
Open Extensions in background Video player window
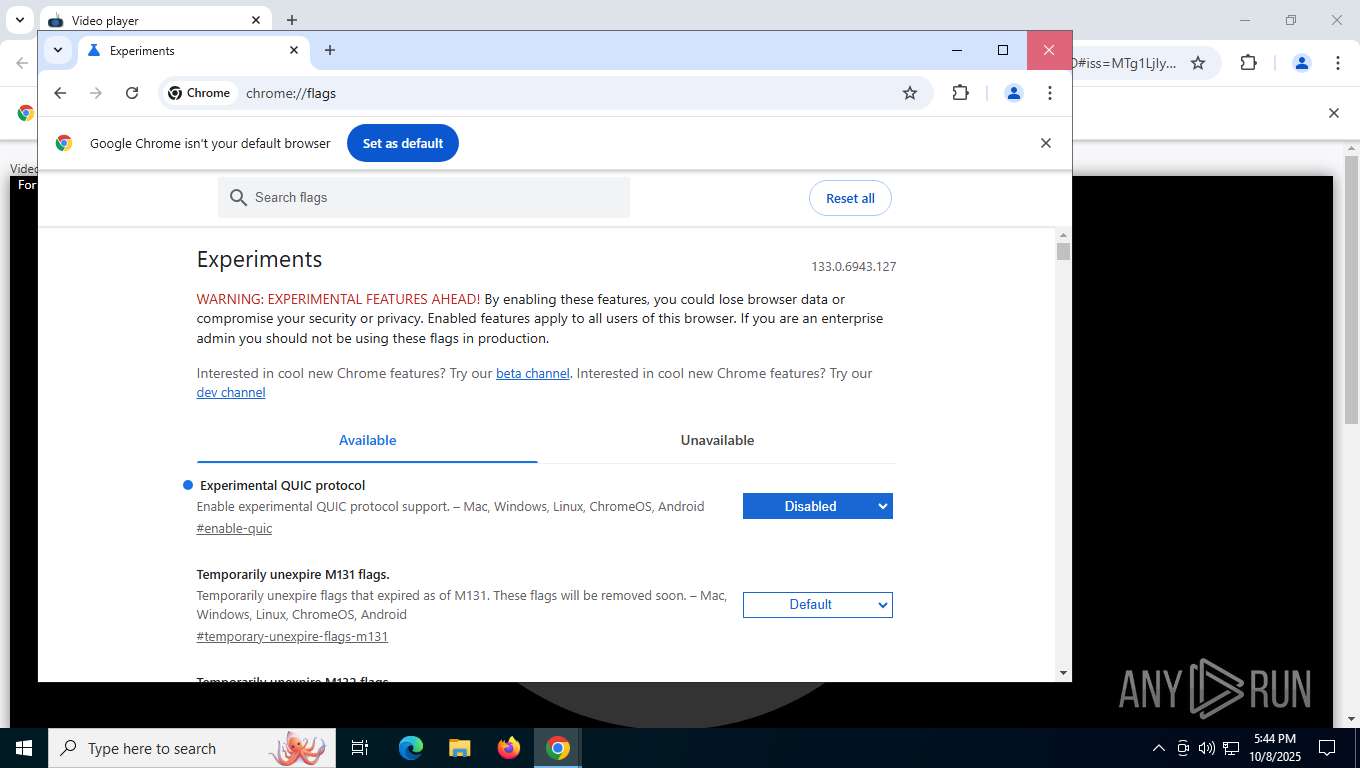pos(1248,63)
